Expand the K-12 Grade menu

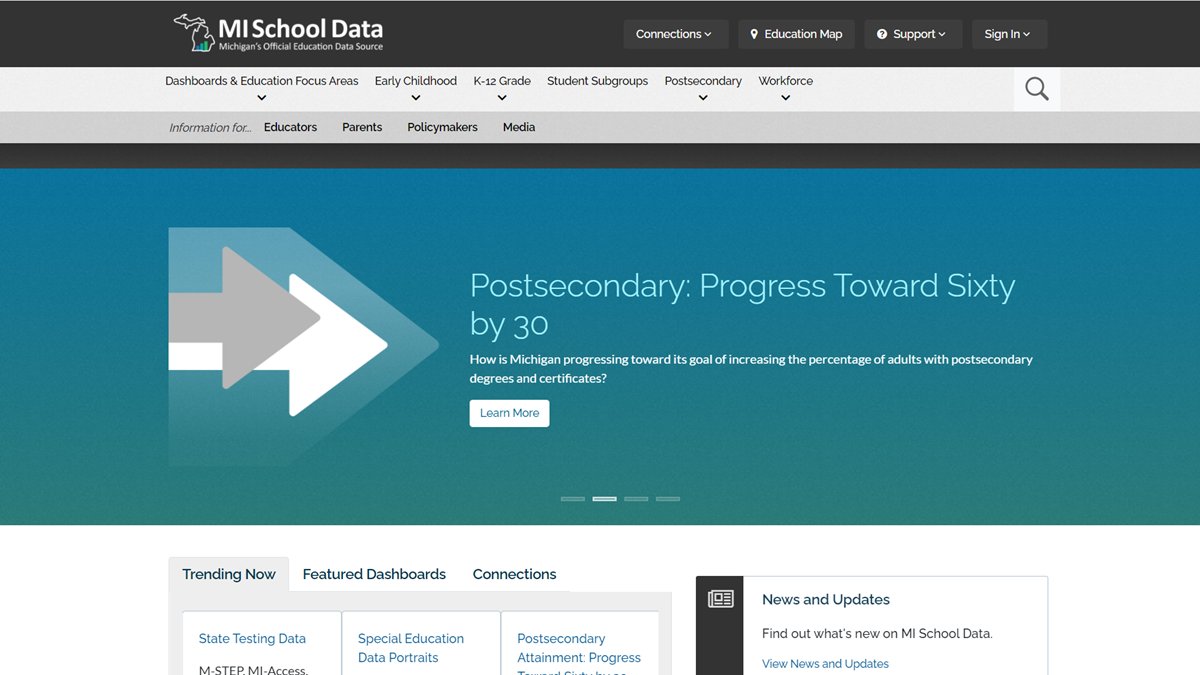502,89
